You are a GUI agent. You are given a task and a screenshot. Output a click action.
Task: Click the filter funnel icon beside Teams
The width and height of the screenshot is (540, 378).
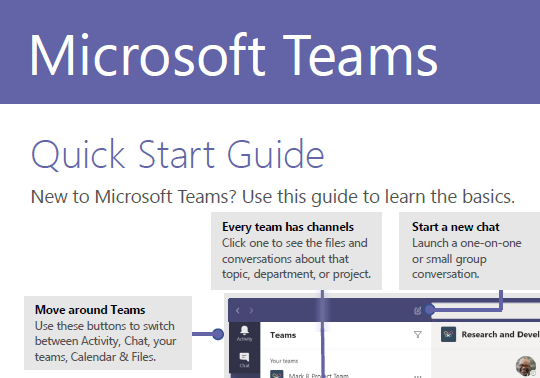(417, 335)
